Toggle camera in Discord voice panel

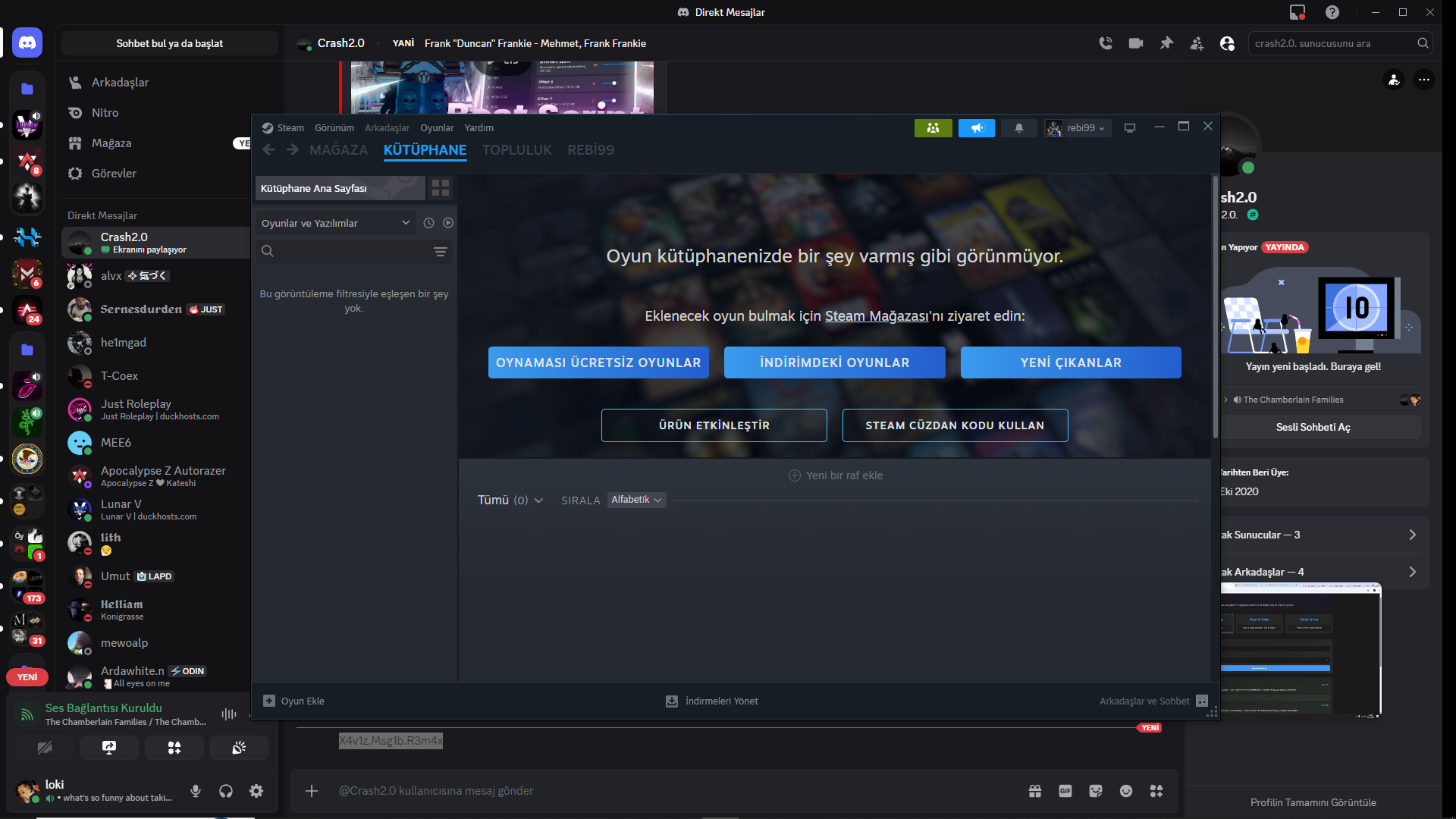[x=45, y=748]
